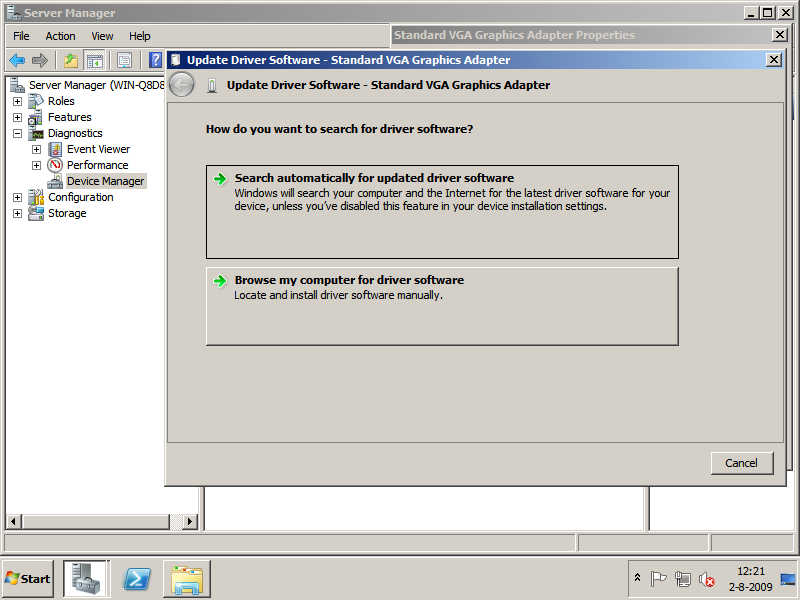Click the tree pane scroll right arrow
Image resolution: width=800 pixels, height=600 pixels.
(190, 521)
